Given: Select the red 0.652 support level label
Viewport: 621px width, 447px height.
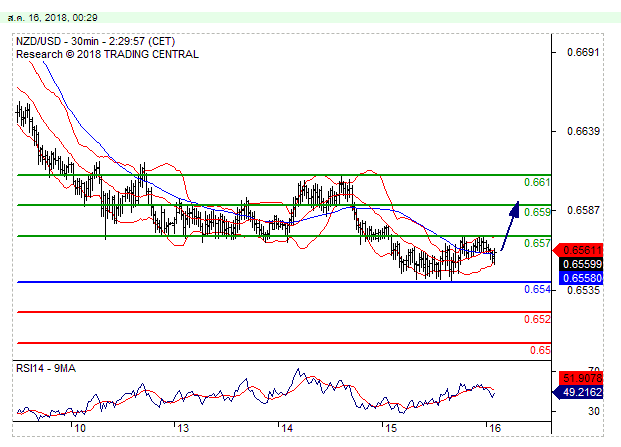Looking at the screenshot, I should 537,319.
